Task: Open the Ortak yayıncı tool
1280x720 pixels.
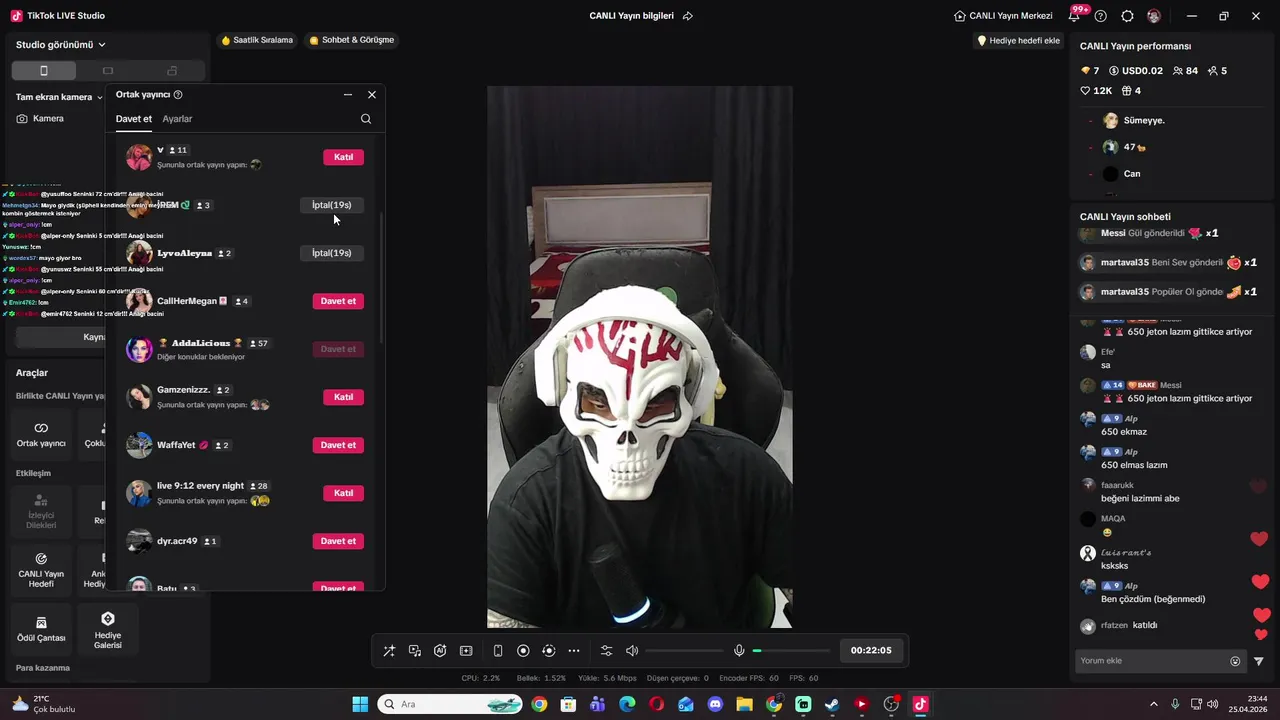Action: pyautogui.click(x=41, y=434)
